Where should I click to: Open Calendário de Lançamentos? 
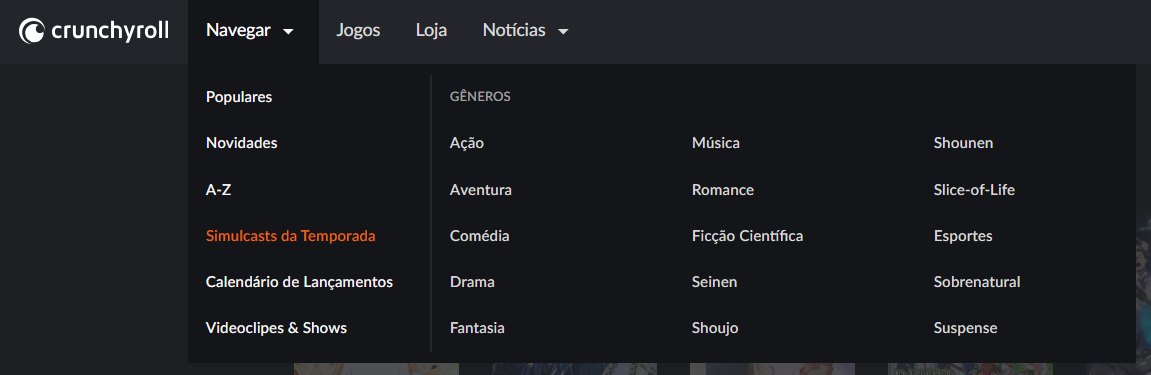coord(299,283)
